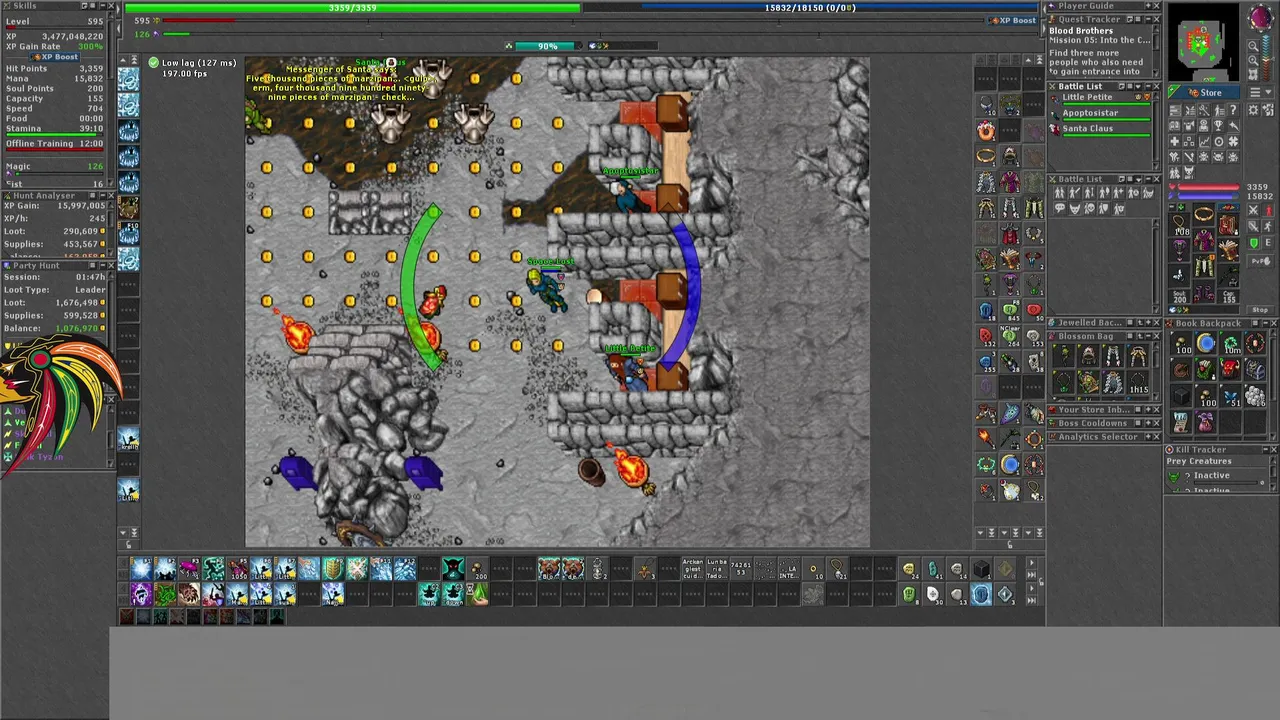Use the green potion with count 845
Screen dimensions: 1280x720
point(1010,310)
